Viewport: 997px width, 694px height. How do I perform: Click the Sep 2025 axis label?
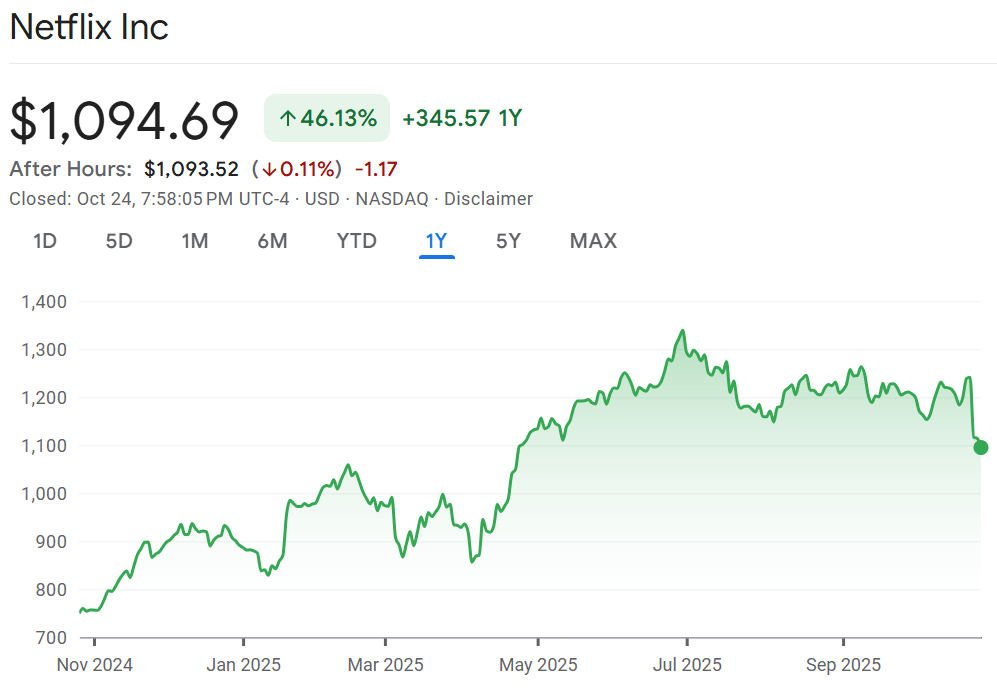(x=843, y=665)
